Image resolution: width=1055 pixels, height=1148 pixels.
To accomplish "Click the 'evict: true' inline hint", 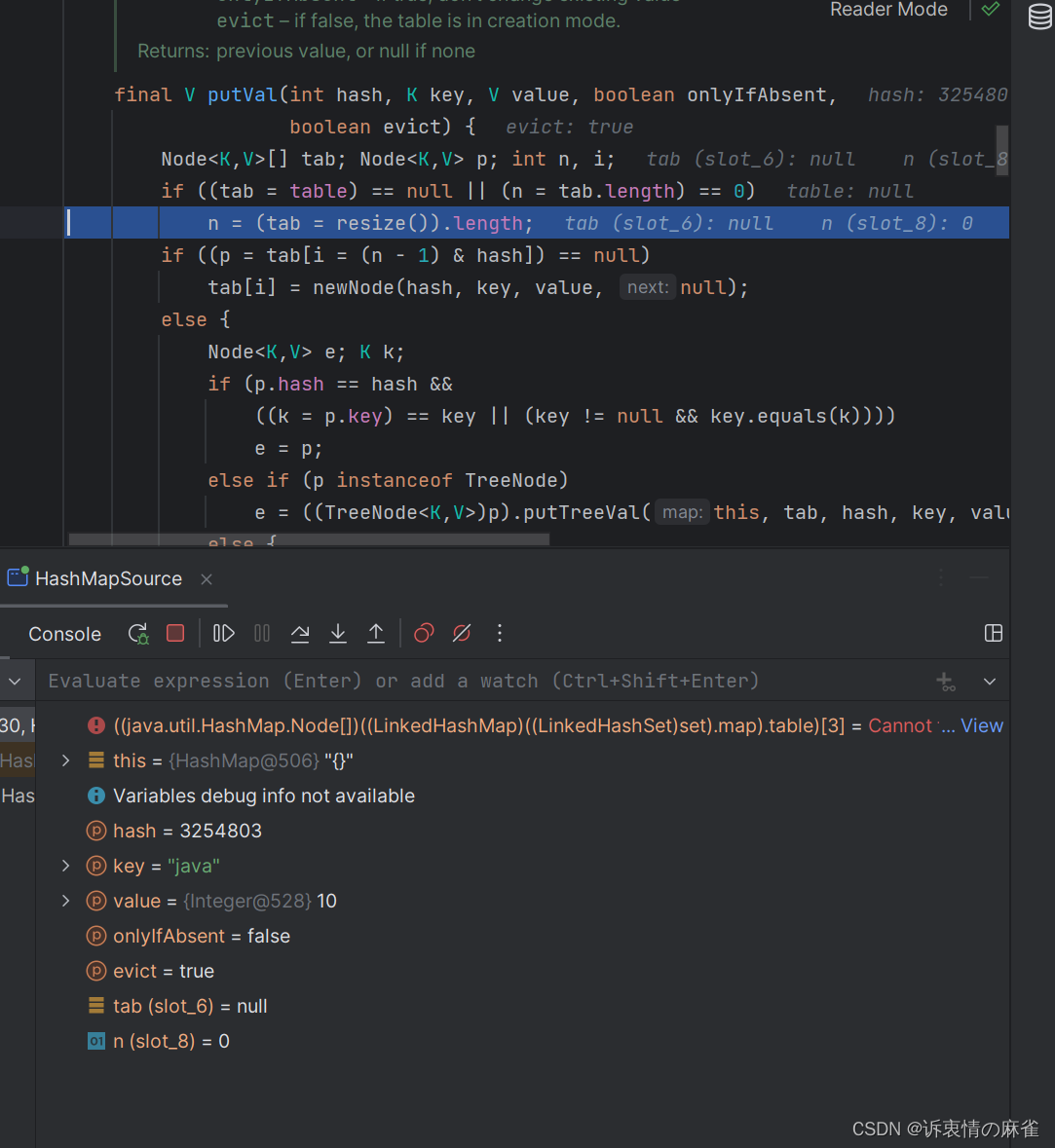I will tap(569, 127).
